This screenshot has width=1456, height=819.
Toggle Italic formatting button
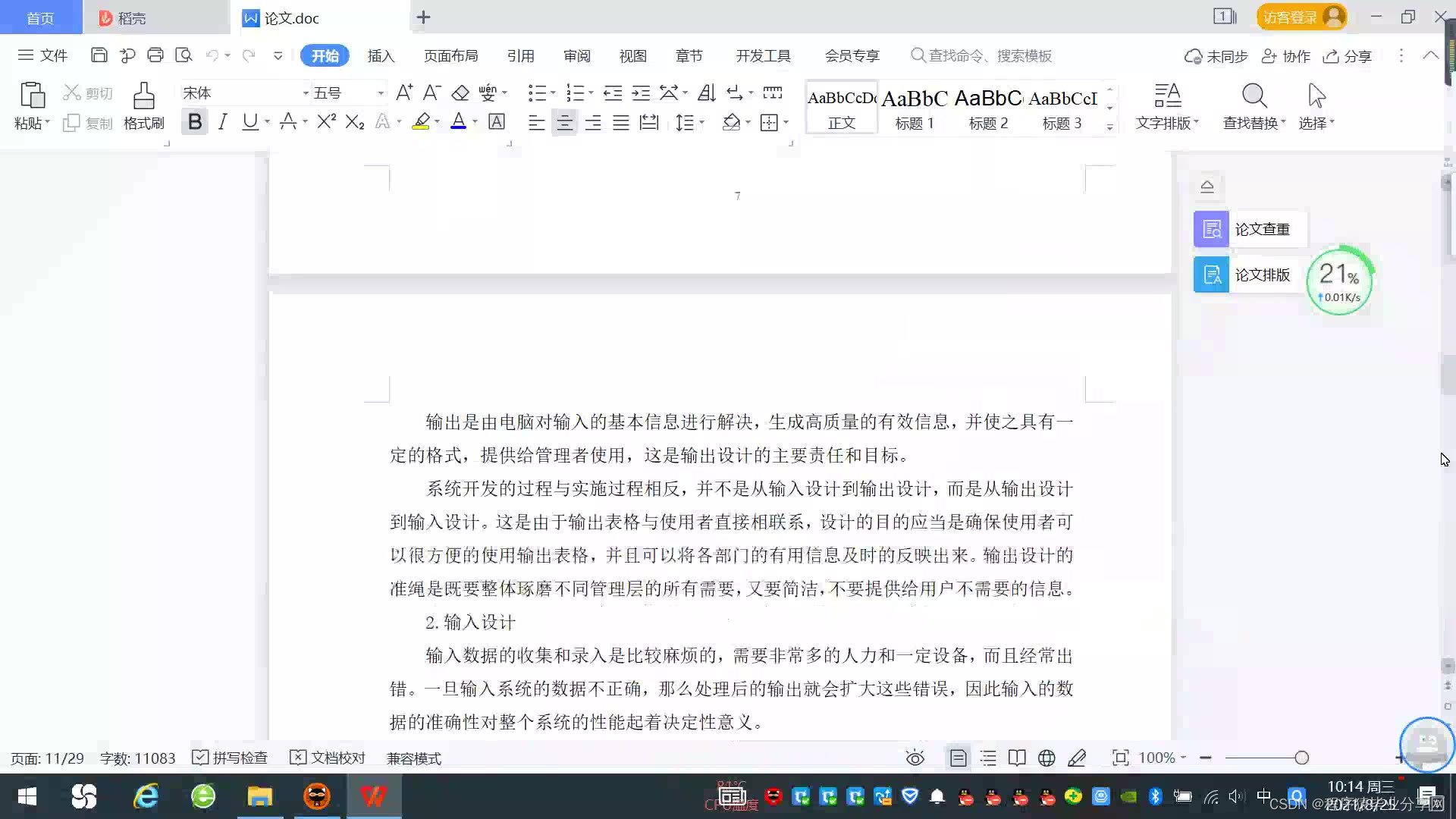tap(222, 122)
